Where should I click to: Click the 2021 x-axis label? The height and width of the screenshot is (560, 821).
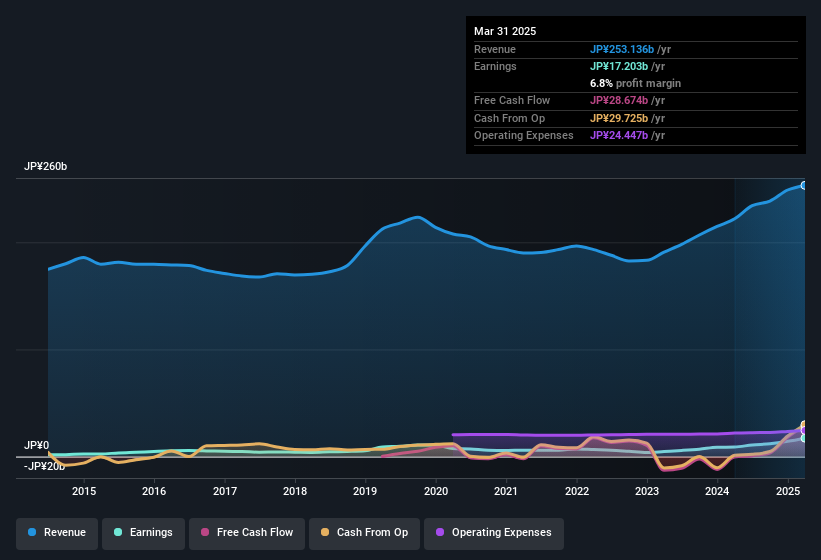[x=506, y=491]
